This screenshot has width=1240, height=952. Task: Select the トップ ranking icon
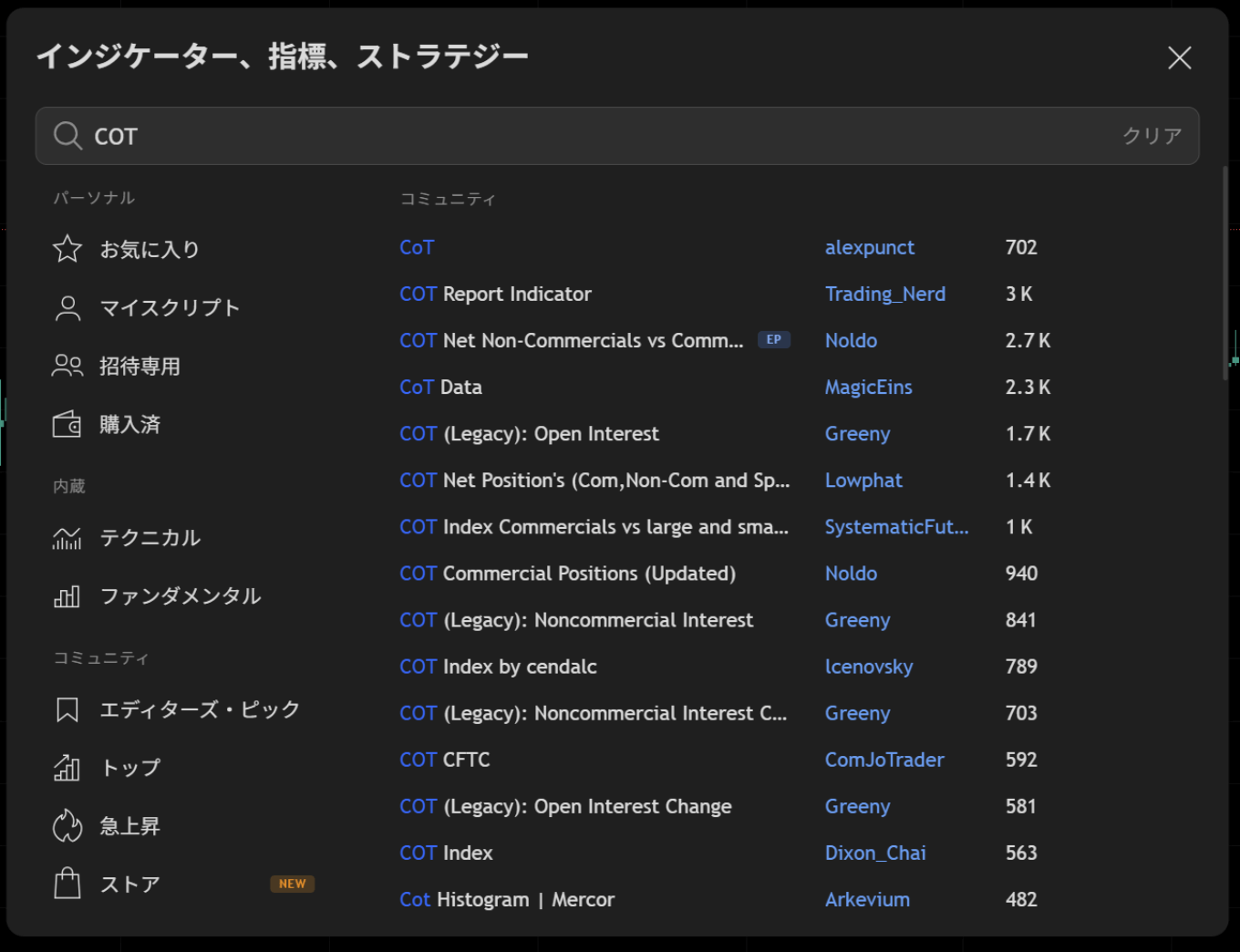(67, 767)
